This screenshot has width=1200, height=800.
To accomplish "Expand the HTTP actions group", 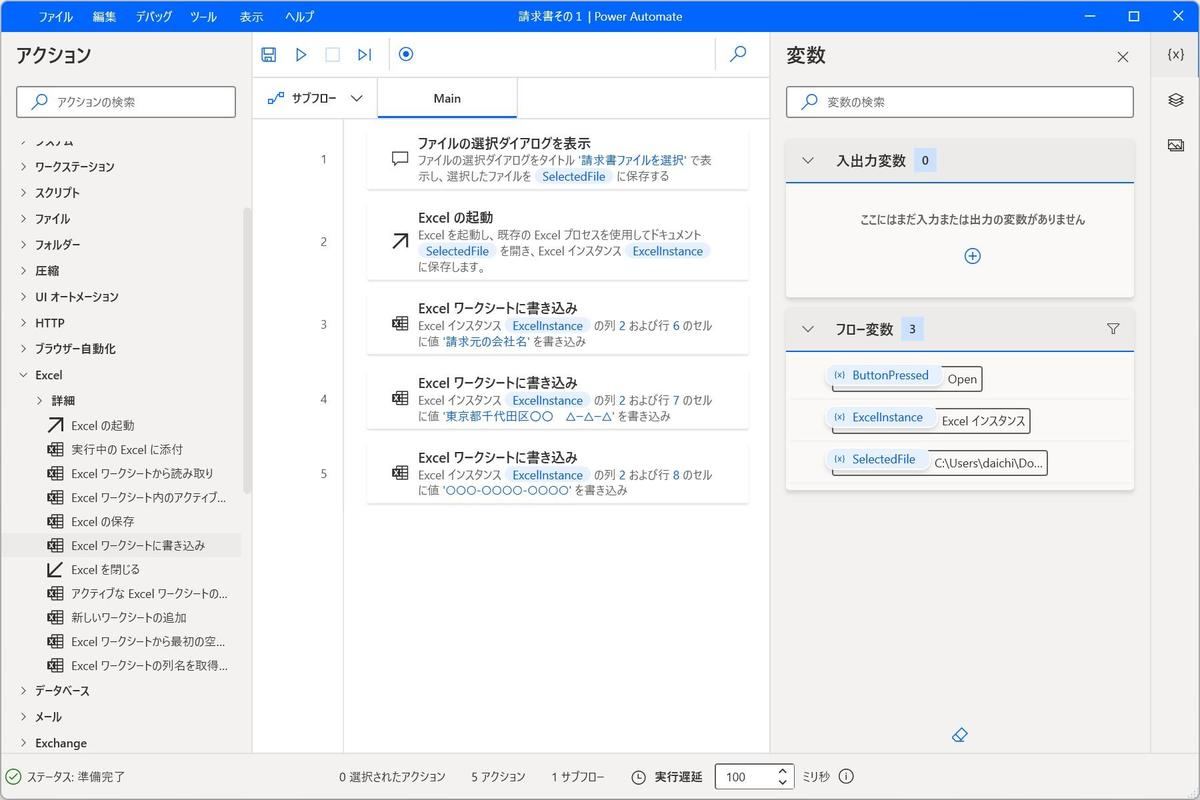I will [x=24, y=323].
